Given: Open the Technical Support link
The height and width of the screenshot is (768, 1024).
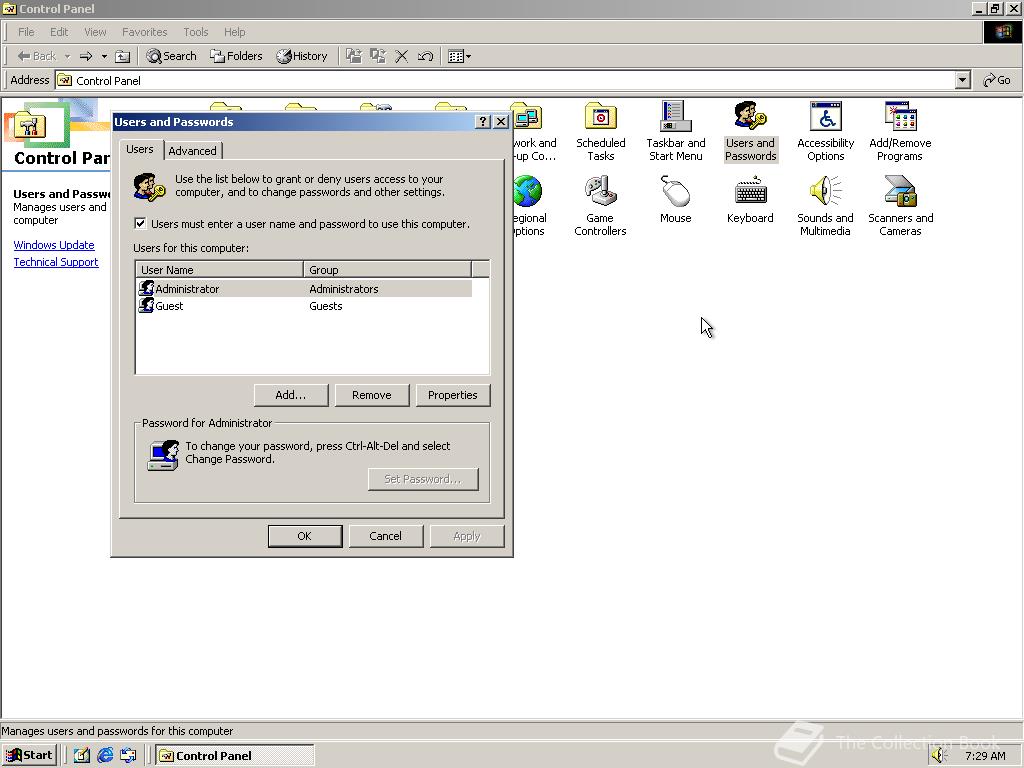Looking at the screenshot, I should 56,262.
